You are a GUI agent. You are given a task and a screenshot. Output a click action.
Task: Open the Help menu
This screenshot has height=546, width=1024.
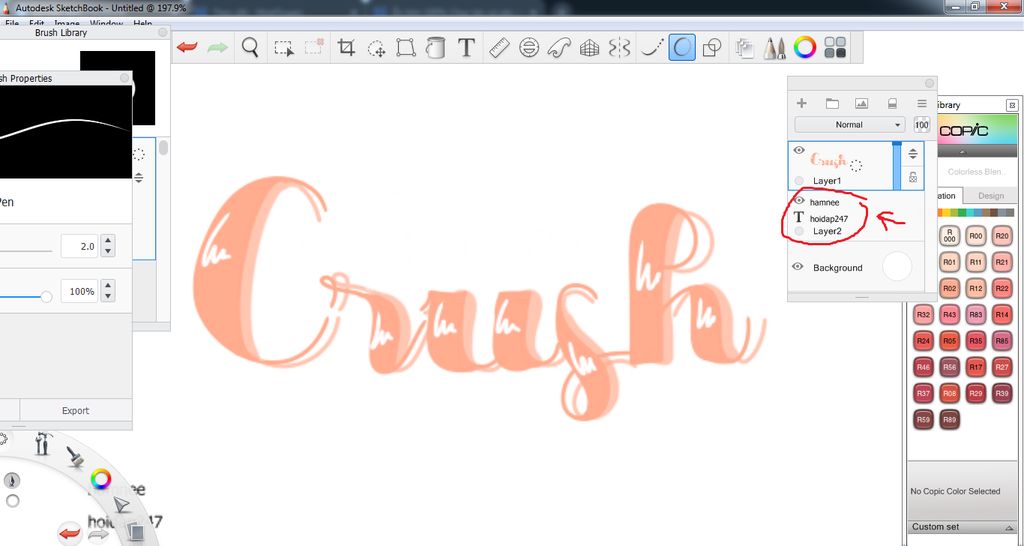142,24
